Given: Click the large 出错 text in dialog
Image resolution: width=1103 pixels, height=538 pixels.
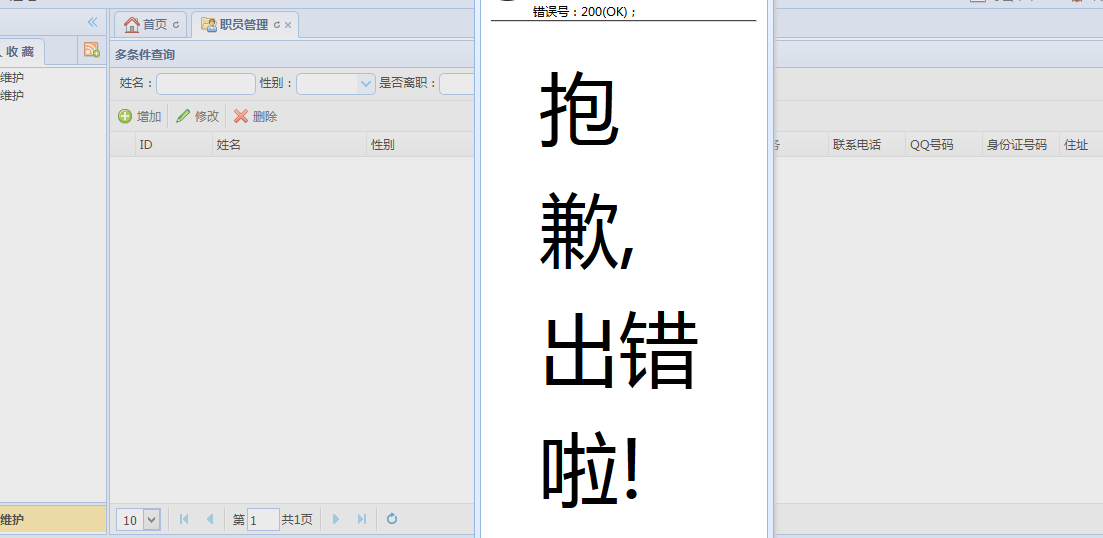Looking at the screenshot, I should click(x=620, y=351).
